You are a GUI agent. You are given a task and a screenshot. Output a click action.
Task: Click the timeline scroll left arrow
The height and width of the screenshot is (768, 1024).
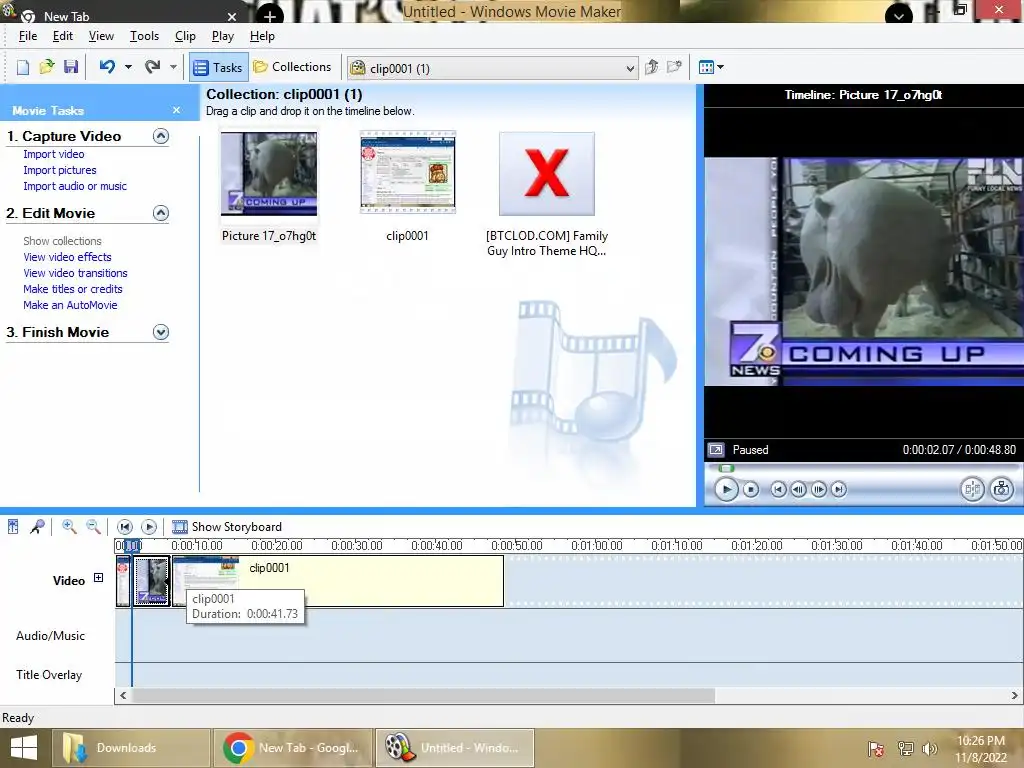point(123,696)
